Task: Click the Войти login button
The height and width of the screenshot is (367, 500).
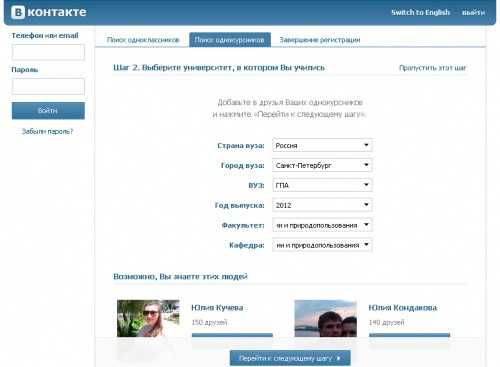Action: coord(48,111)
